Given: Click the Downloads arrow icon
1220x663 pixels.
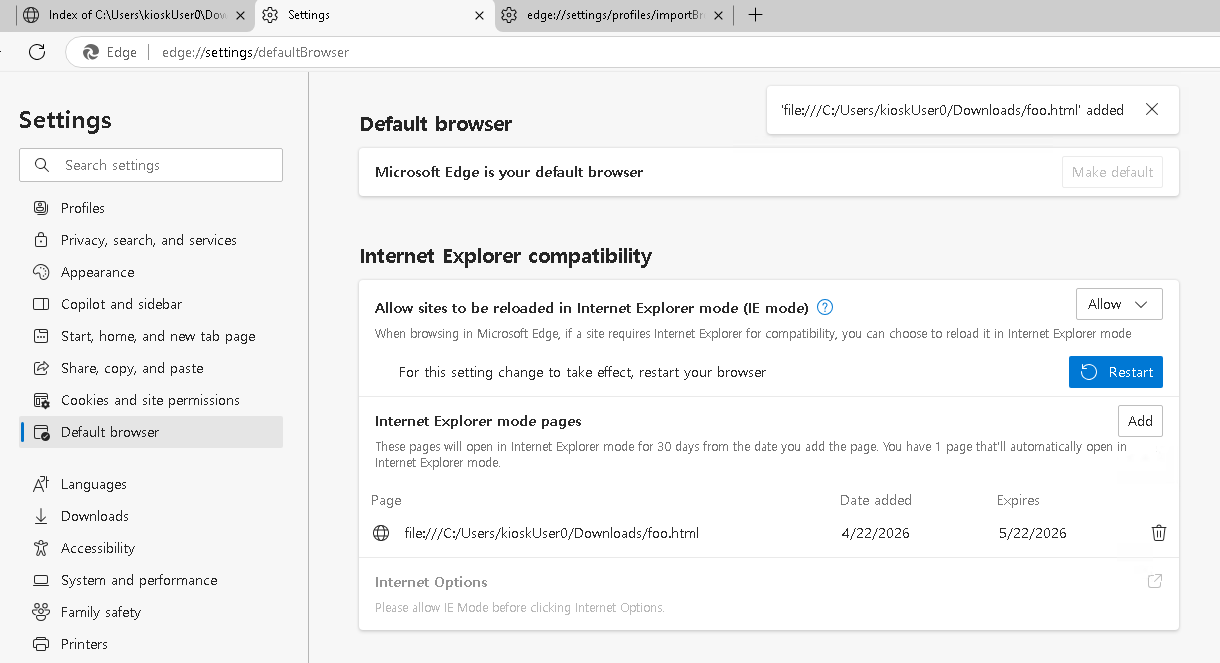Looking at the screenshot, I should click(41, 516).
